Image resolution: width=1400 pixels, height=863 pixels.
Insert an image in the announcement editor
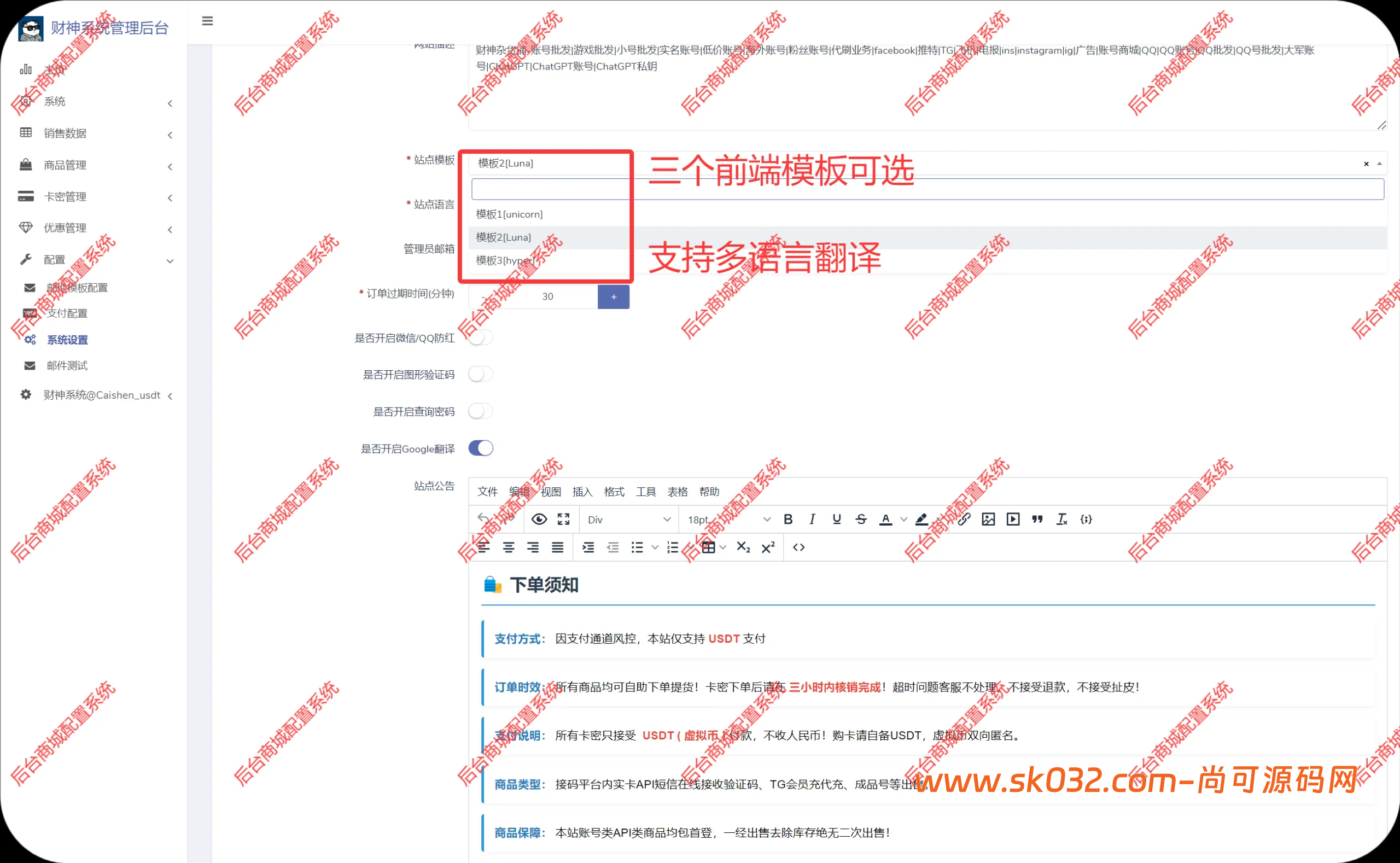point(988,519)
